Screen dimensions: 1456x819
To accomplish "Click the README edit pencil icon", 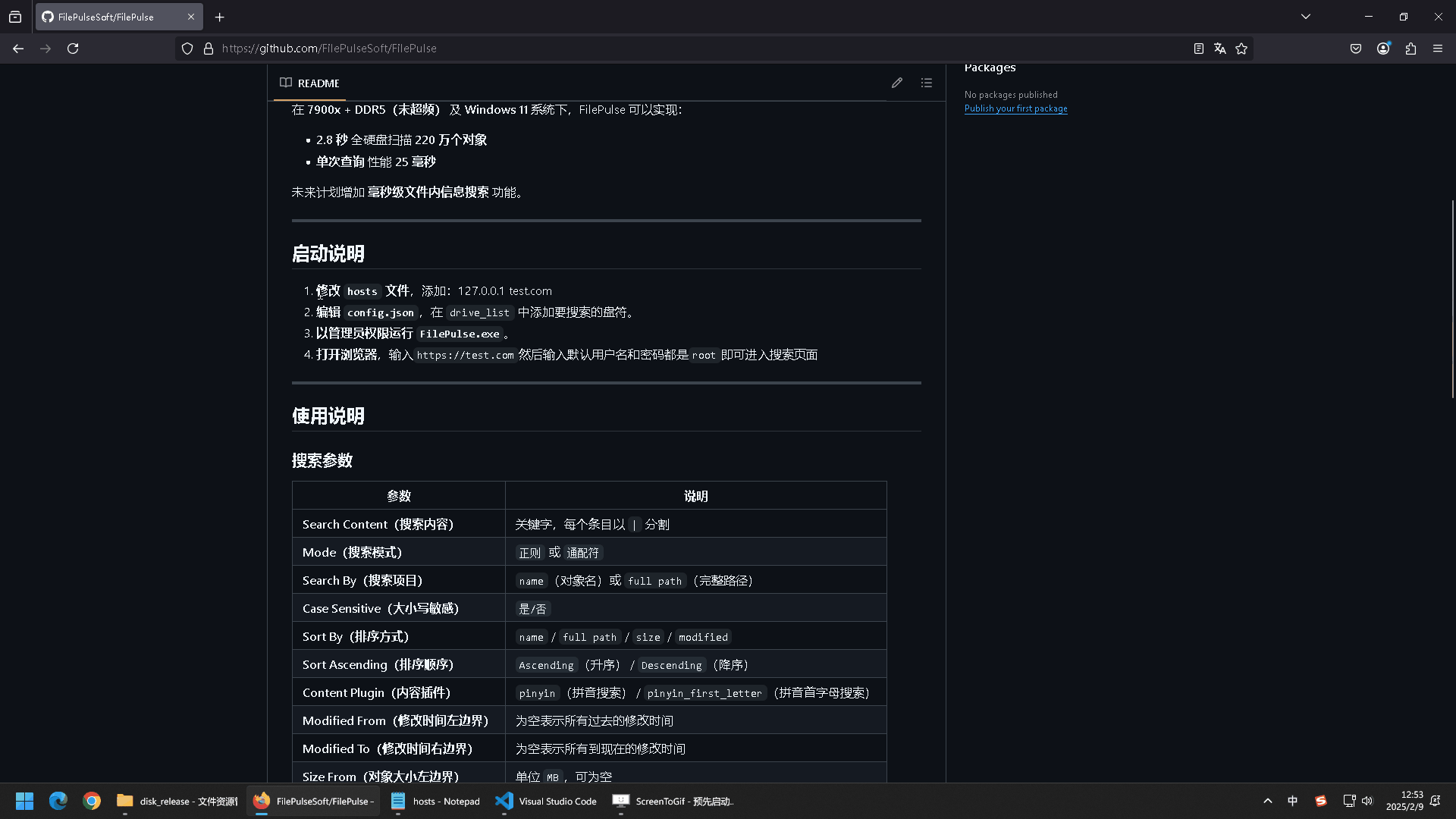I will [x=897, y=83].
